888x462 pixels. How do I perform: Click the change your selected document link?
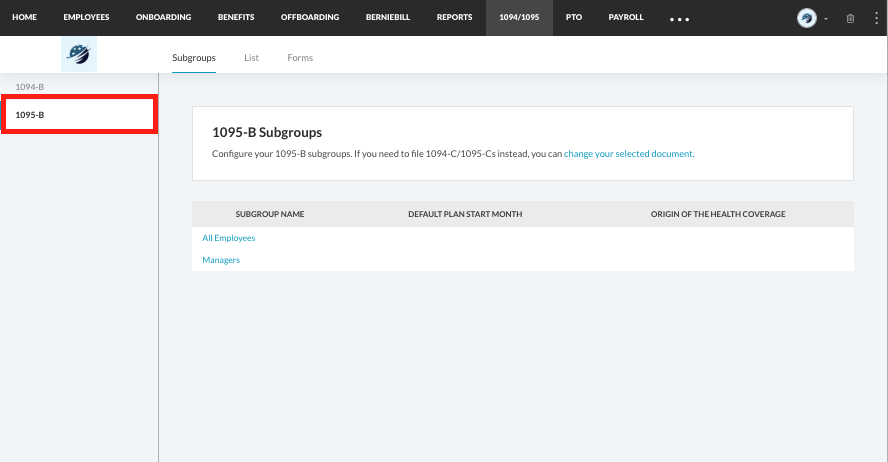point(628,154)
